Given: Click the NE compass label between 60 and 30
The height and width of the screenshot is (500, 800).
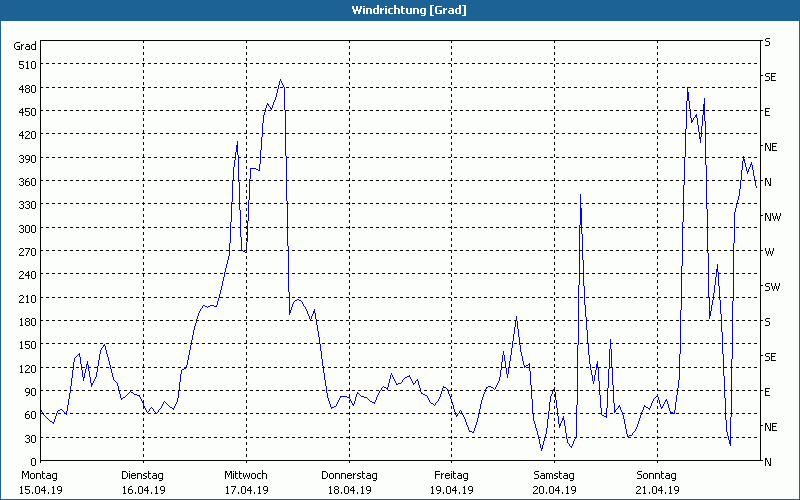Looking at the screenshot, I should pyautogui.click(x=771, y=427).
